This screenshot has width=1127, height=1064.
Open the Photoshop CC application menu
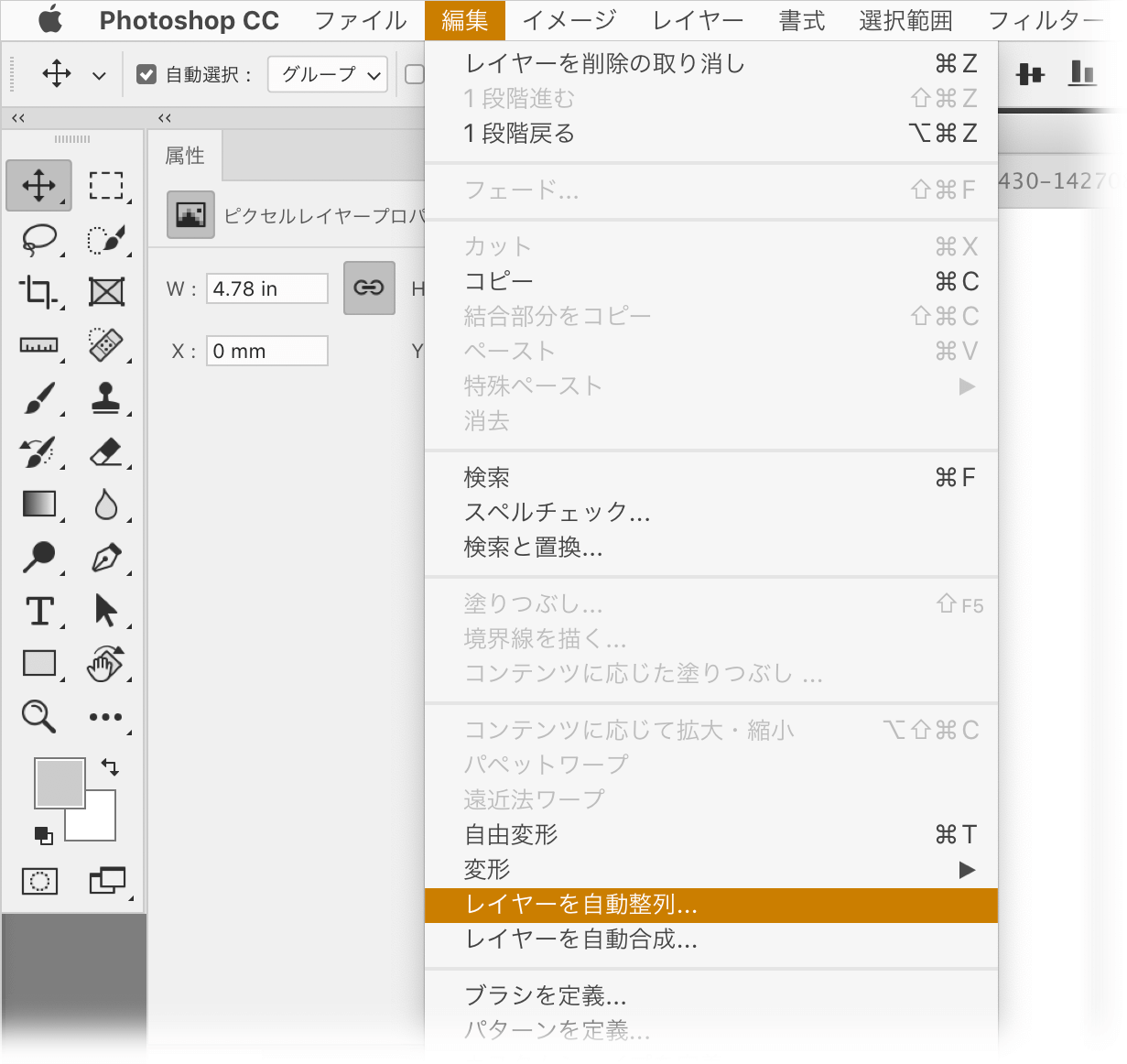[190, 20]
